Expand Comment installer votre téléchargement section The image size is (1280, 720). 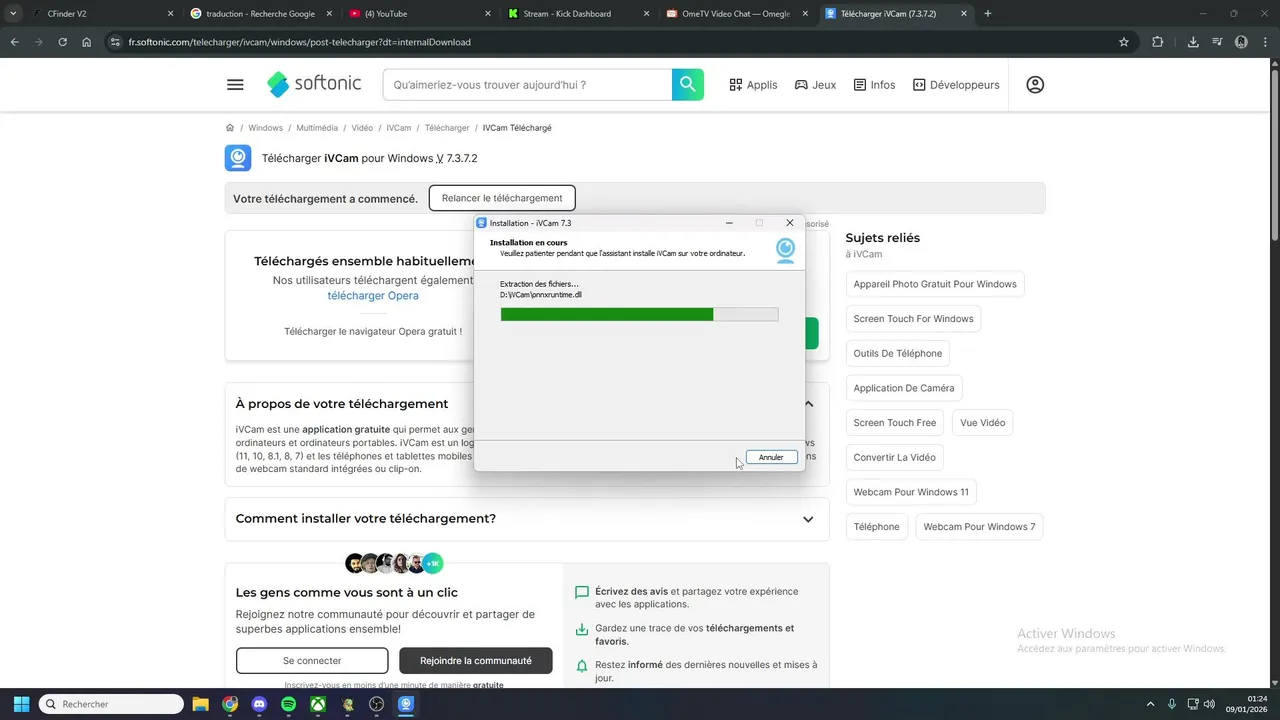[x=808, y=519]
